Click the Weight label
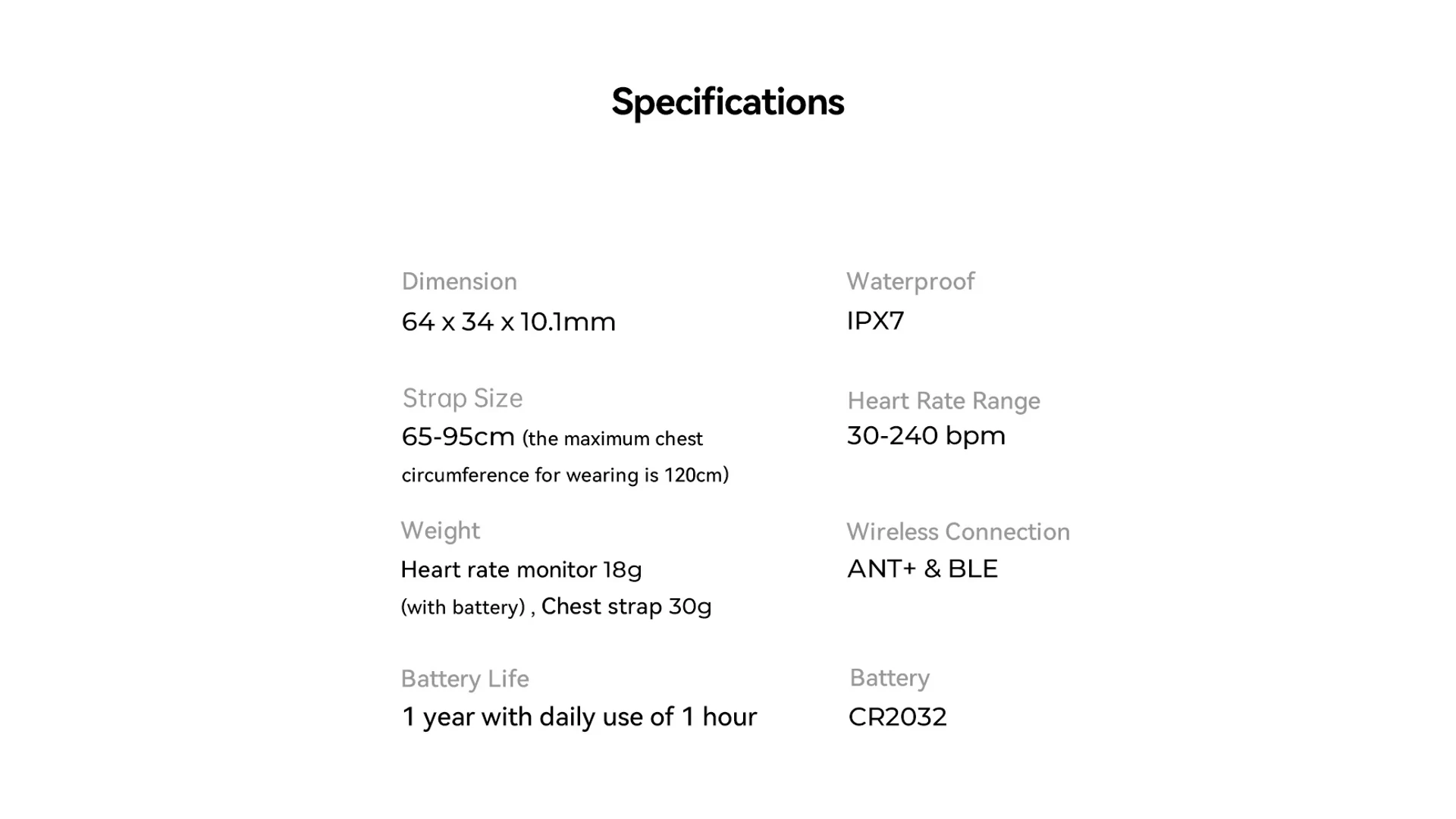The image size is (1456, 819). (440, 530)
